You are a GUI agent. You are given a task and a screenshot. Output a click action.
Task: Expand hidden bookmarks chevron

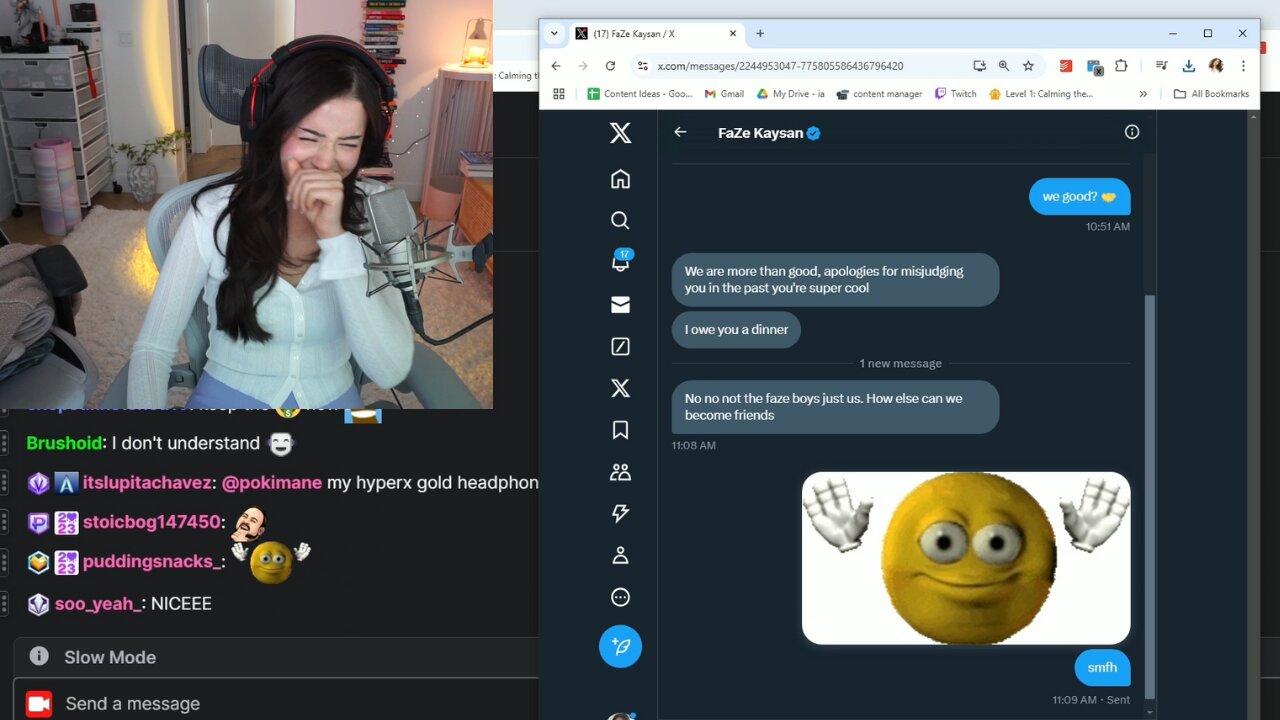point(1143,94)
